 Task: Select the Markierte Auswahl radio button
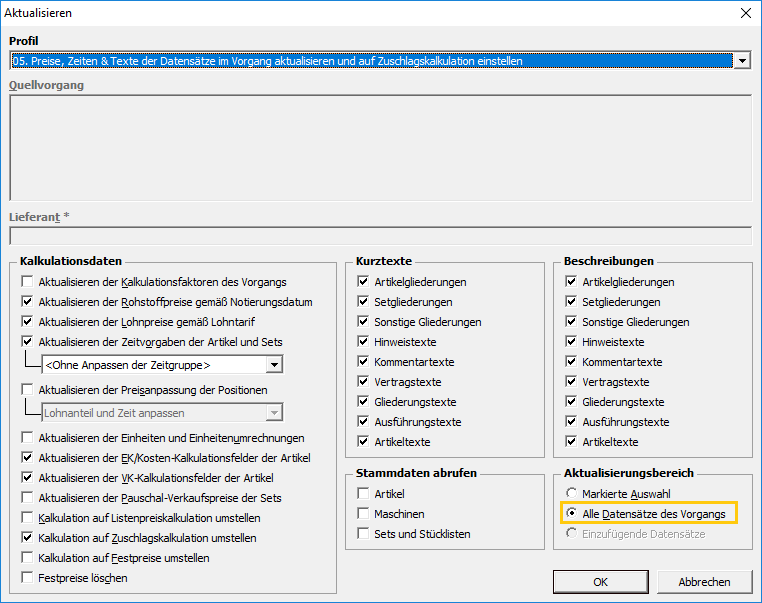click(572, 494)
